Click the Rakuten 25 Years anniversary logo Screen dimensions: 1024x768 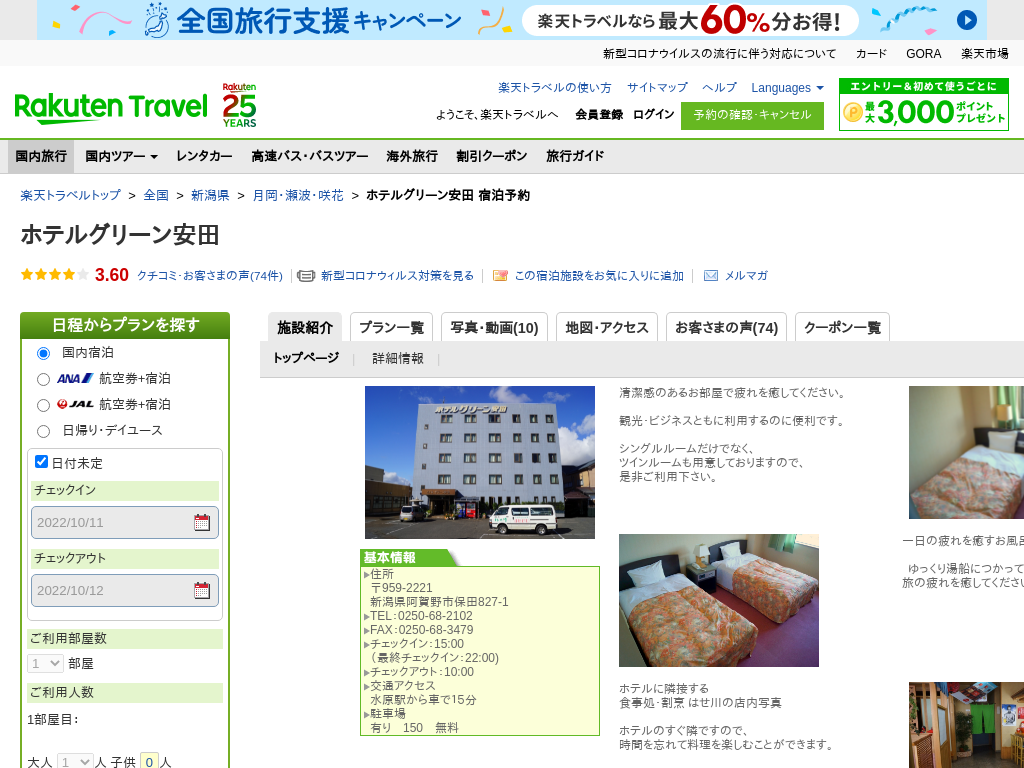(x=239, y=105)
